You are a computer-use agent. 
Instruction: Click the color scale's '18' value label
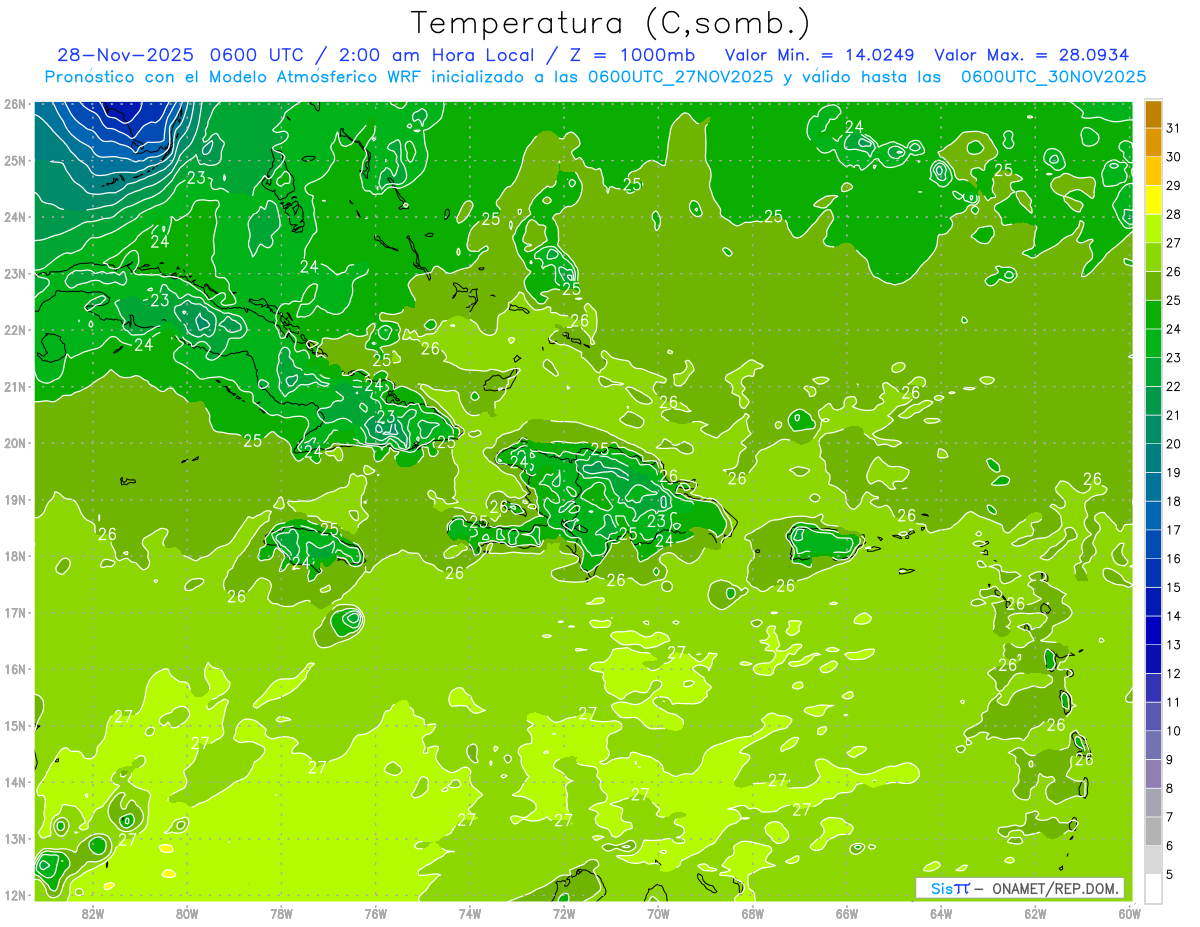[x=1174, y=501]
